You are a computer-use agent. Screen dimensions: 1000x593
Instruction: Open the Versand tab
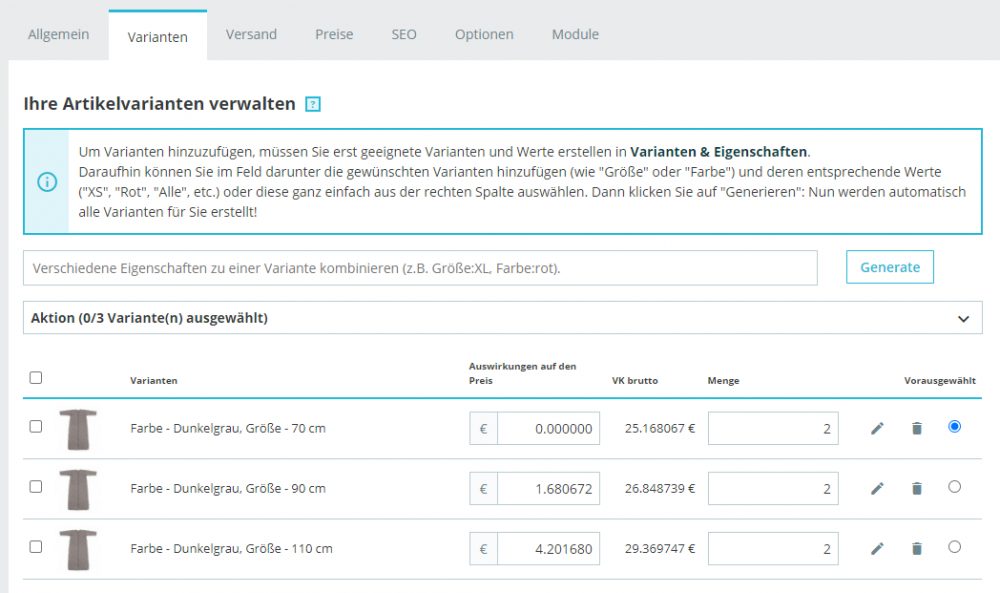251,34
